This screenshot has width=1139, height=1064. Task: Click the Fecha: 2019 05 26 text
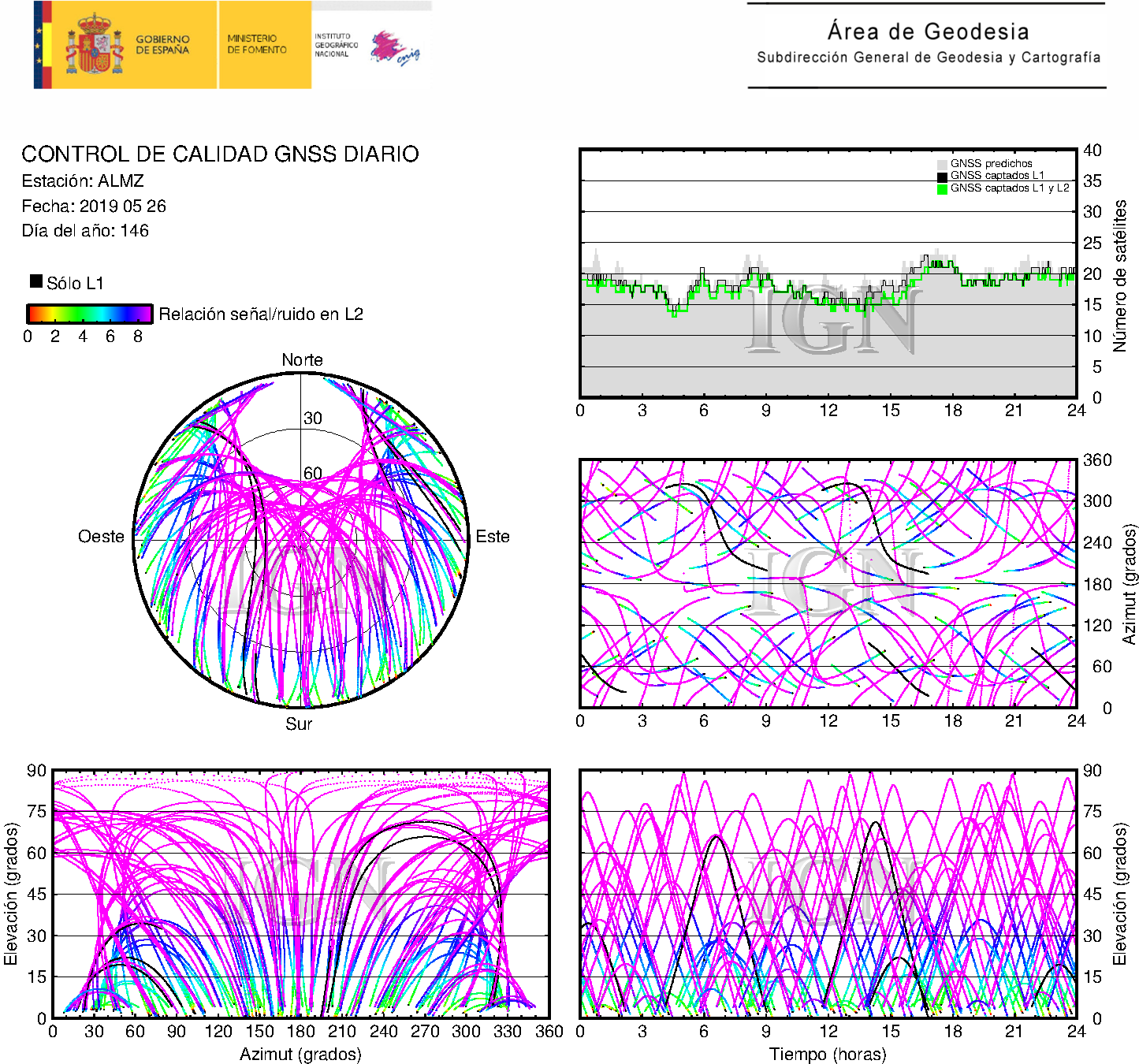[94, 206]
